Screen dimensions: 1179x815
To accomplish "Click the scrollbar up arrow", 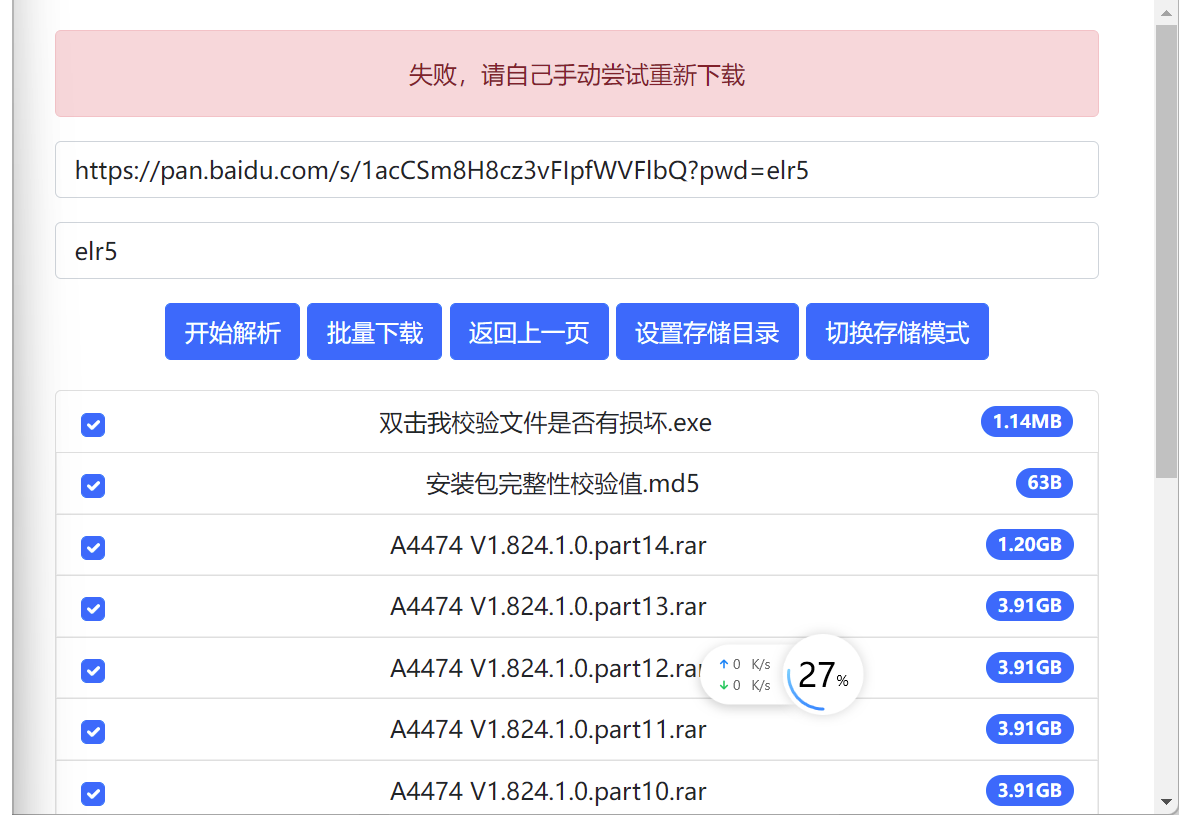I will tap(1166, 11).
